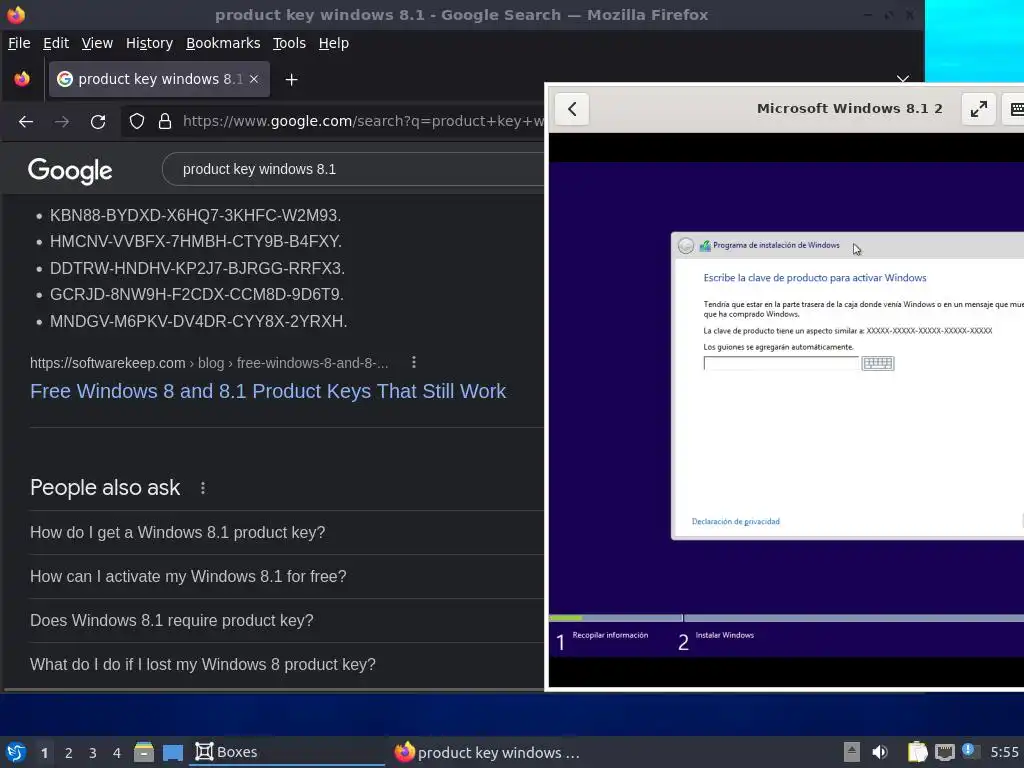Switch to workspace 4
The width and height of the screenshot is (1024, 768).
(117, 753)
